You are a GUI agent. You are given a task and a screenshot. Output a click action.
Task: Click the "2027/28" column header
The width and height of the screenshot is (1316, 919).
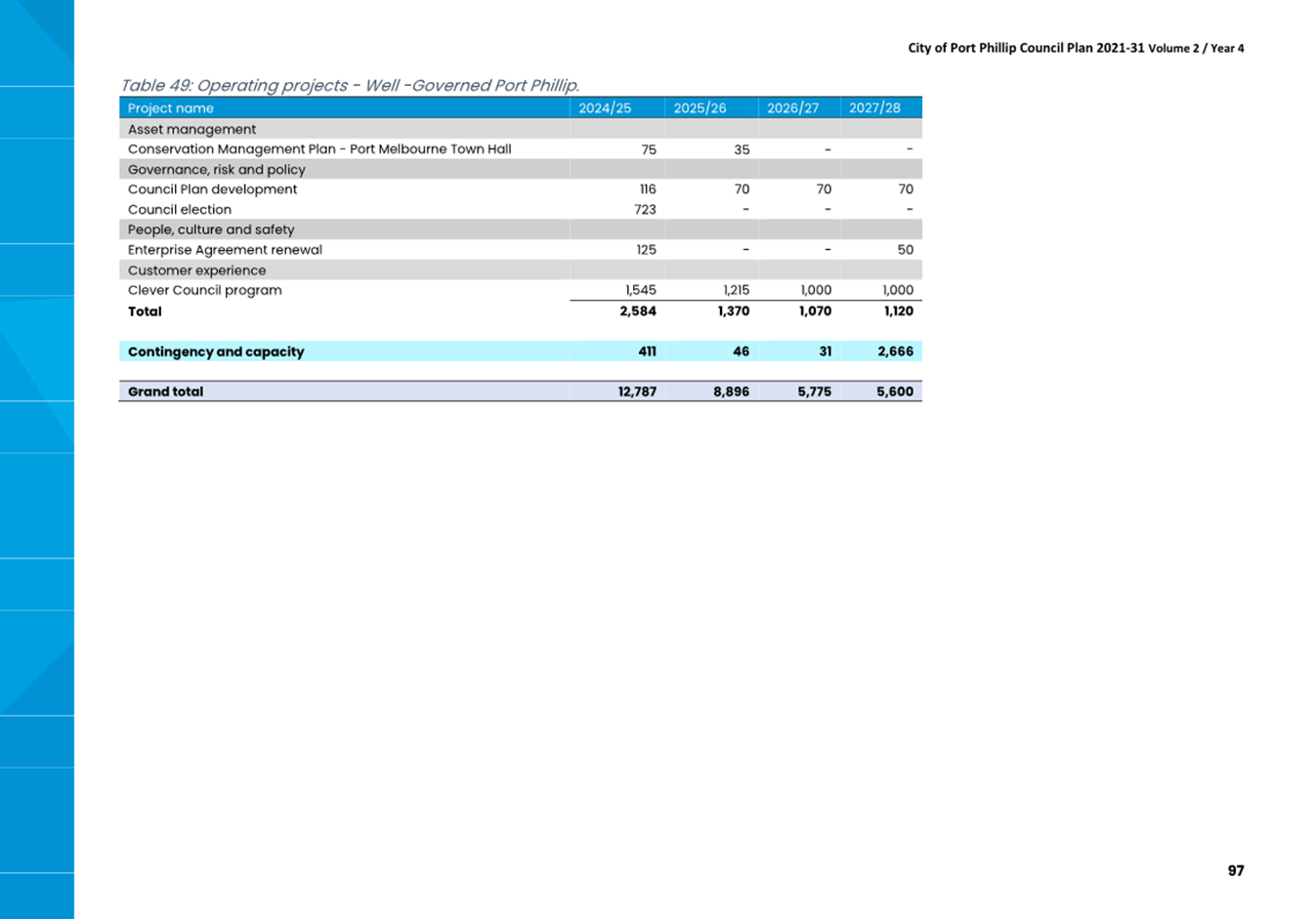[874, 108]
